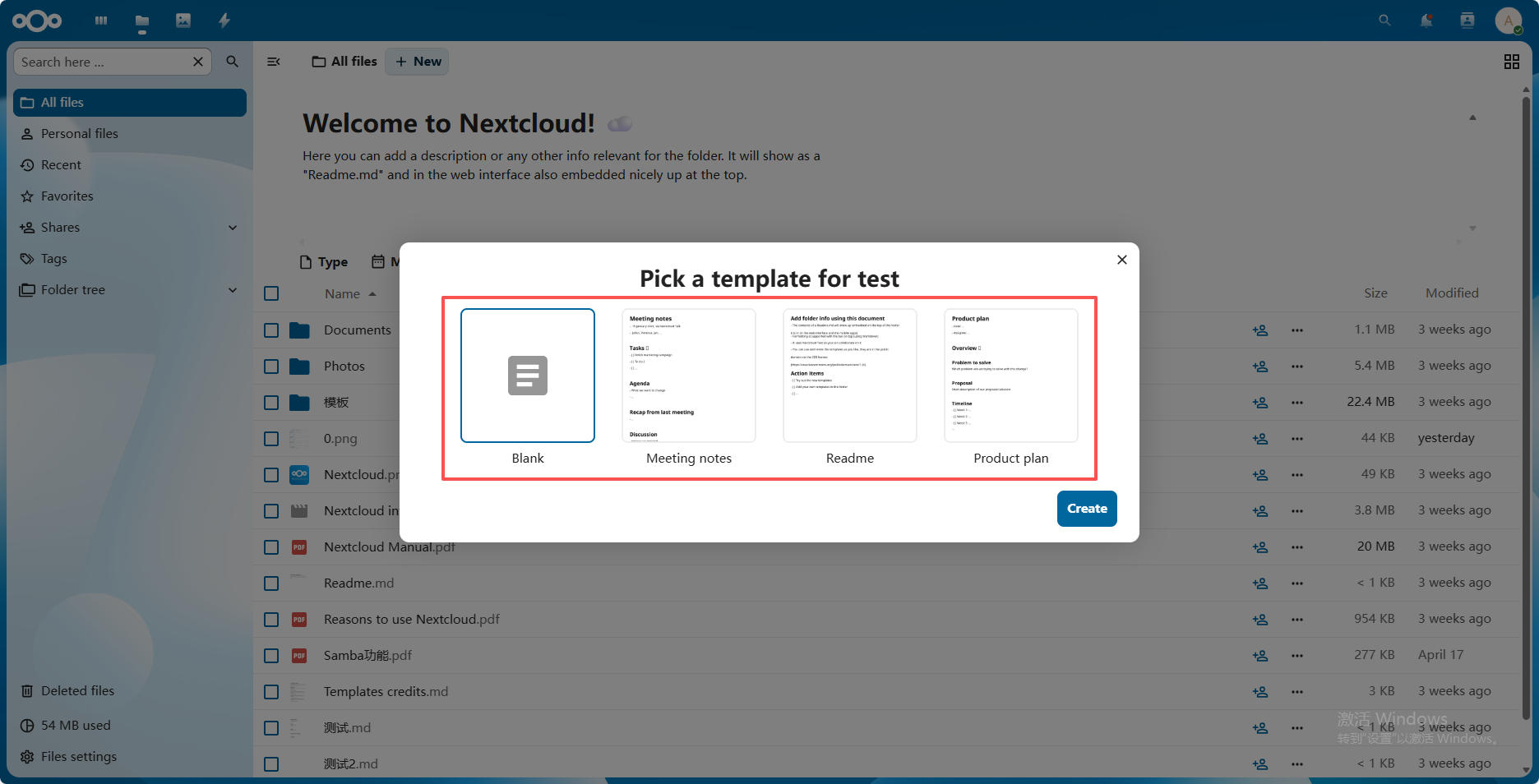Open actions menu for Templates credits.md
This screenshot has width=1539, height=784.
pos(1297,692)
